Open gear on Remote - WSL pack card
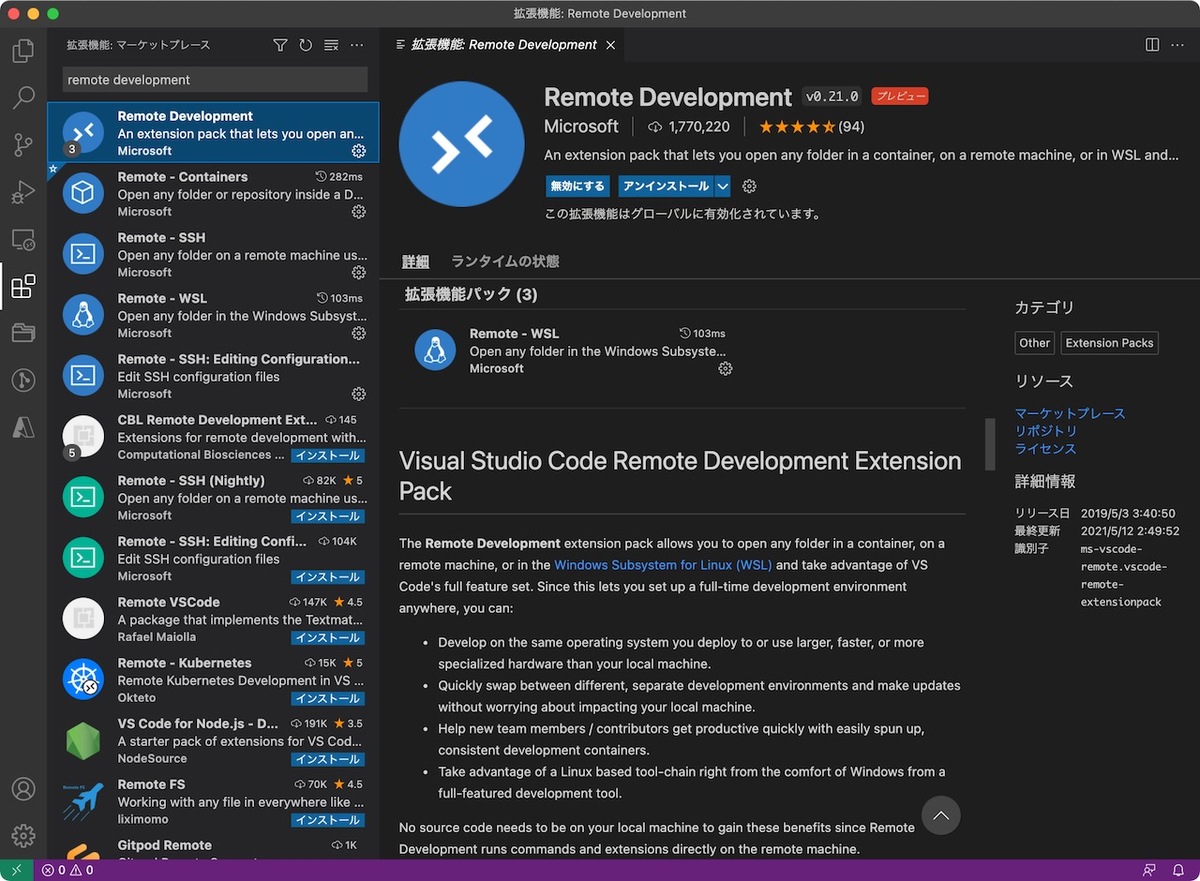 pyautogui.click(x=726, y=369)
